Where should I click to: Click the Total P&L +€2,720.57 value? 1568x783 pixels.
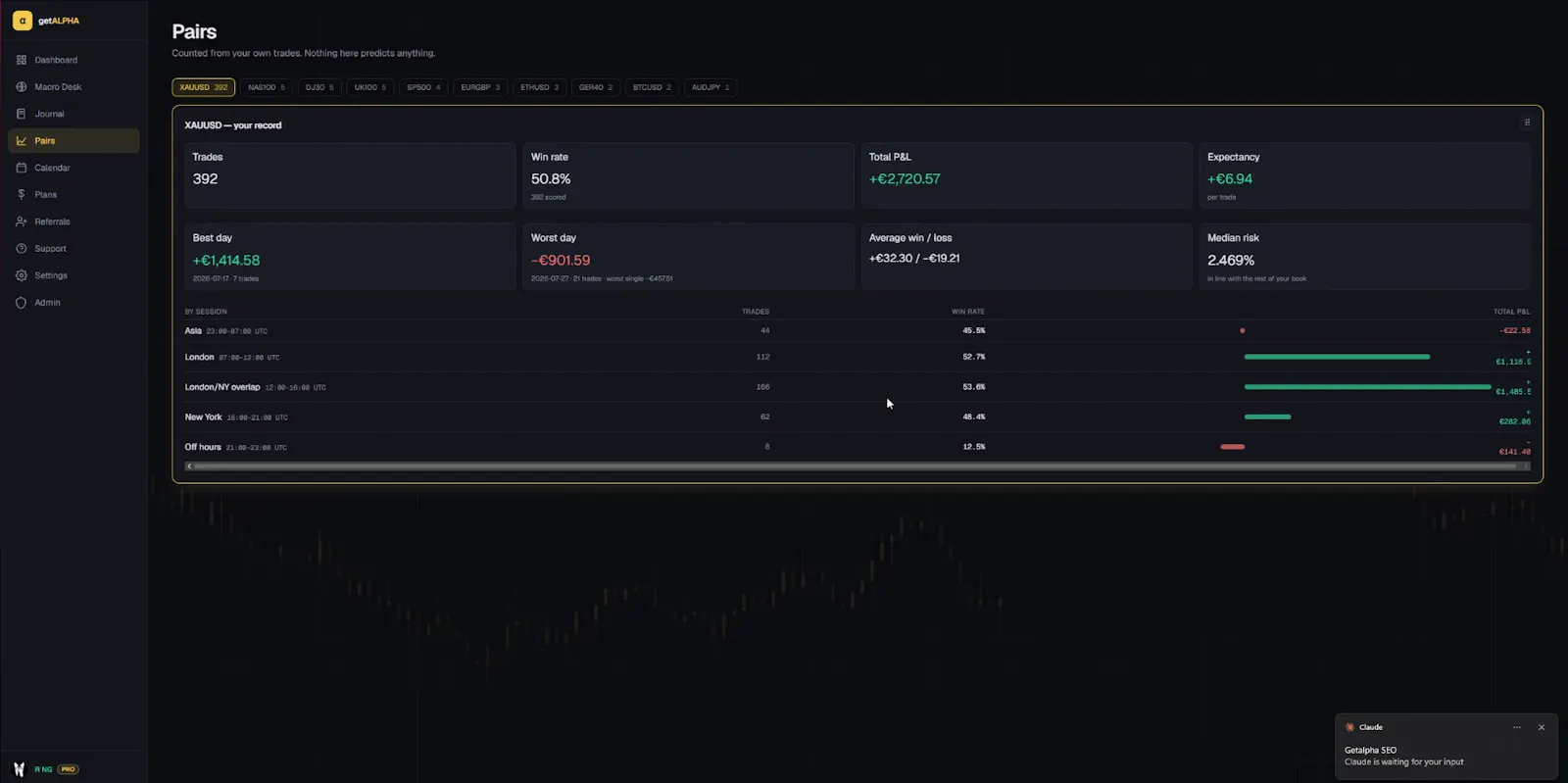click(x=905, y=179)
